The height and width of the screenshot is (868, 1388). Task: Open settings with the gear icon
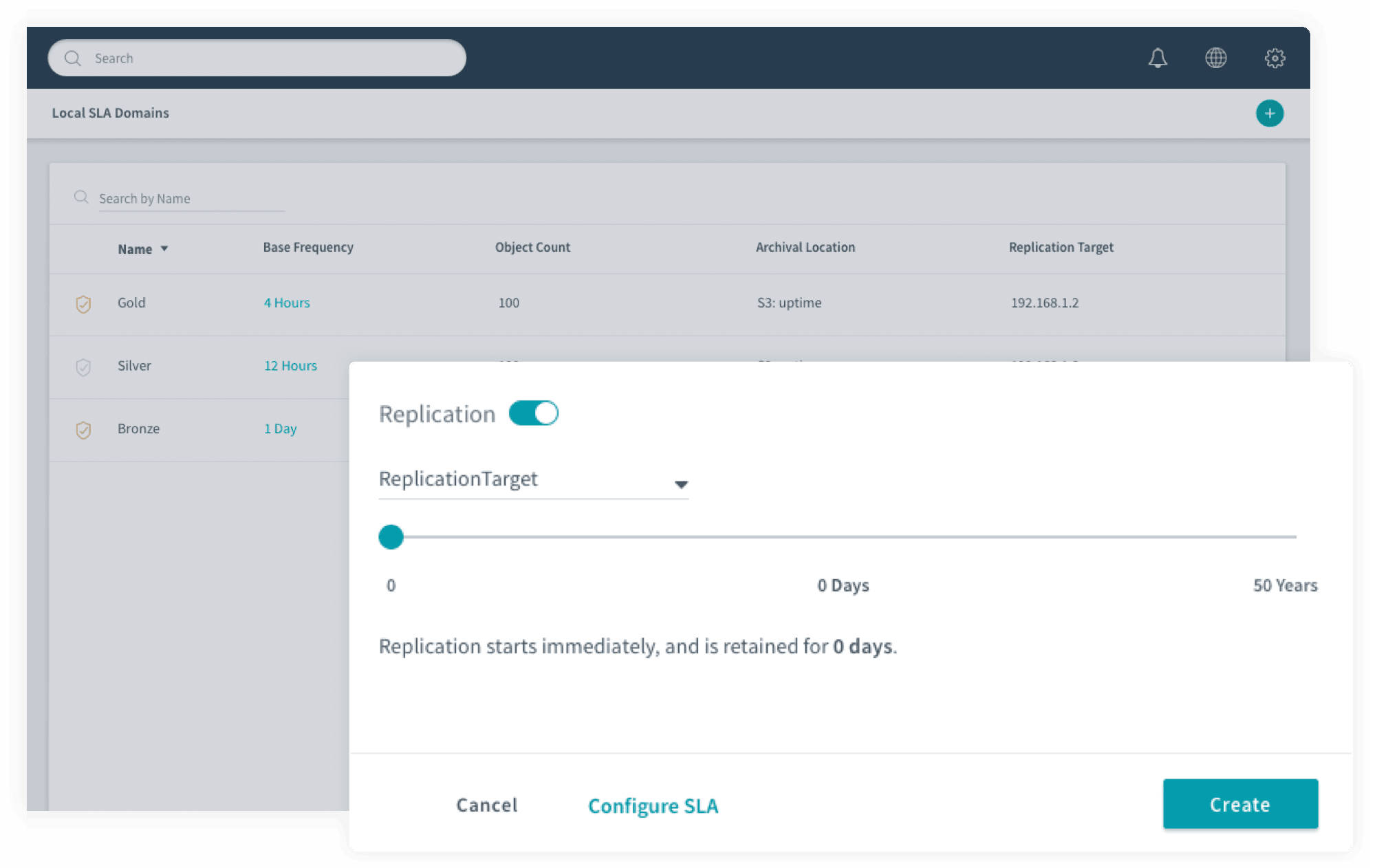coord(1274,58)
